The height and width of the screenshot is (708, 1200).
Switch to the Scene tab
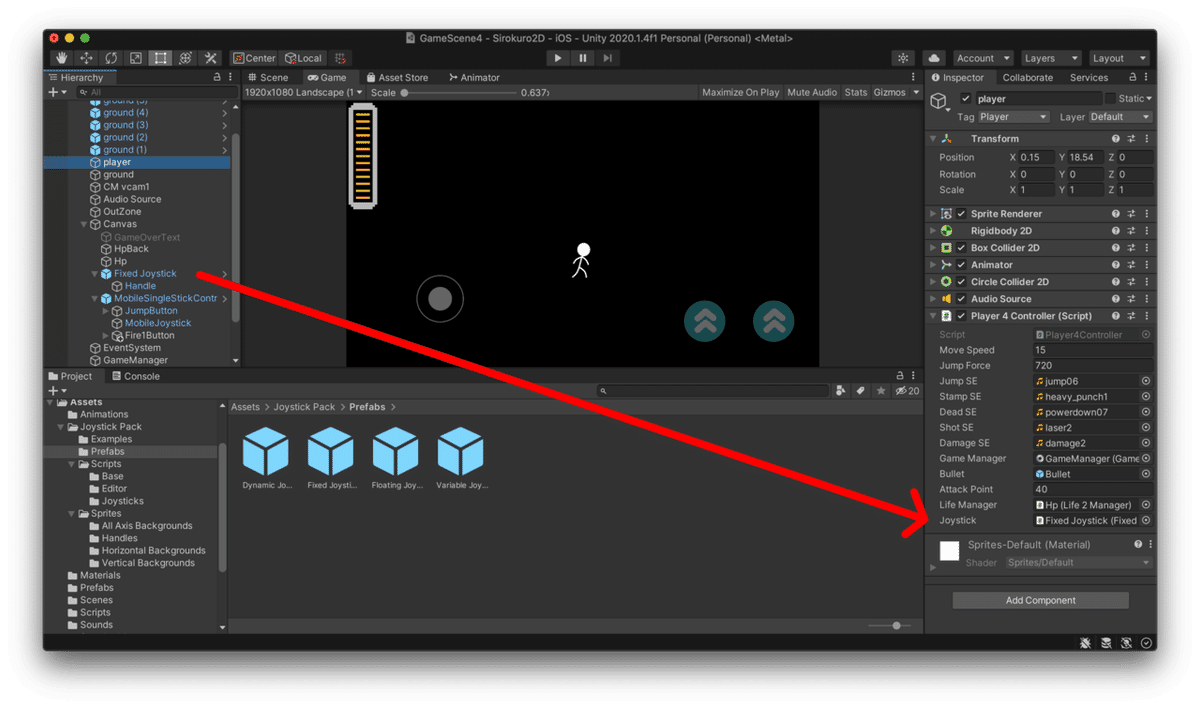coord(267,77)
